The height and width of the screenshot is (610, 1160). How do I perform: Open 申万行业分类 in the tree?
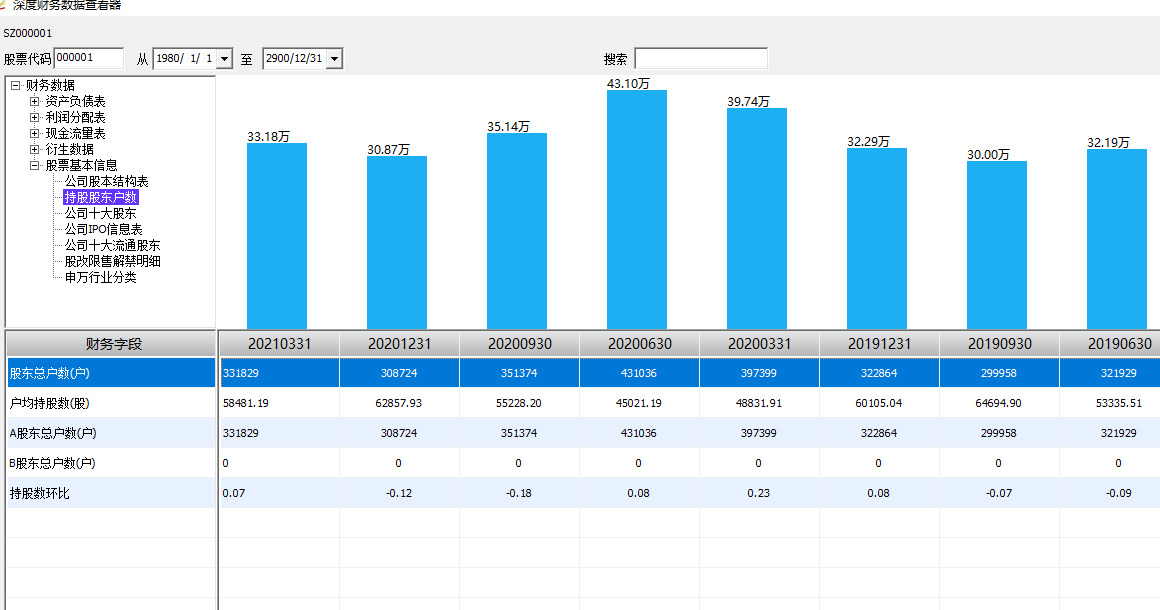click(101, 278)
